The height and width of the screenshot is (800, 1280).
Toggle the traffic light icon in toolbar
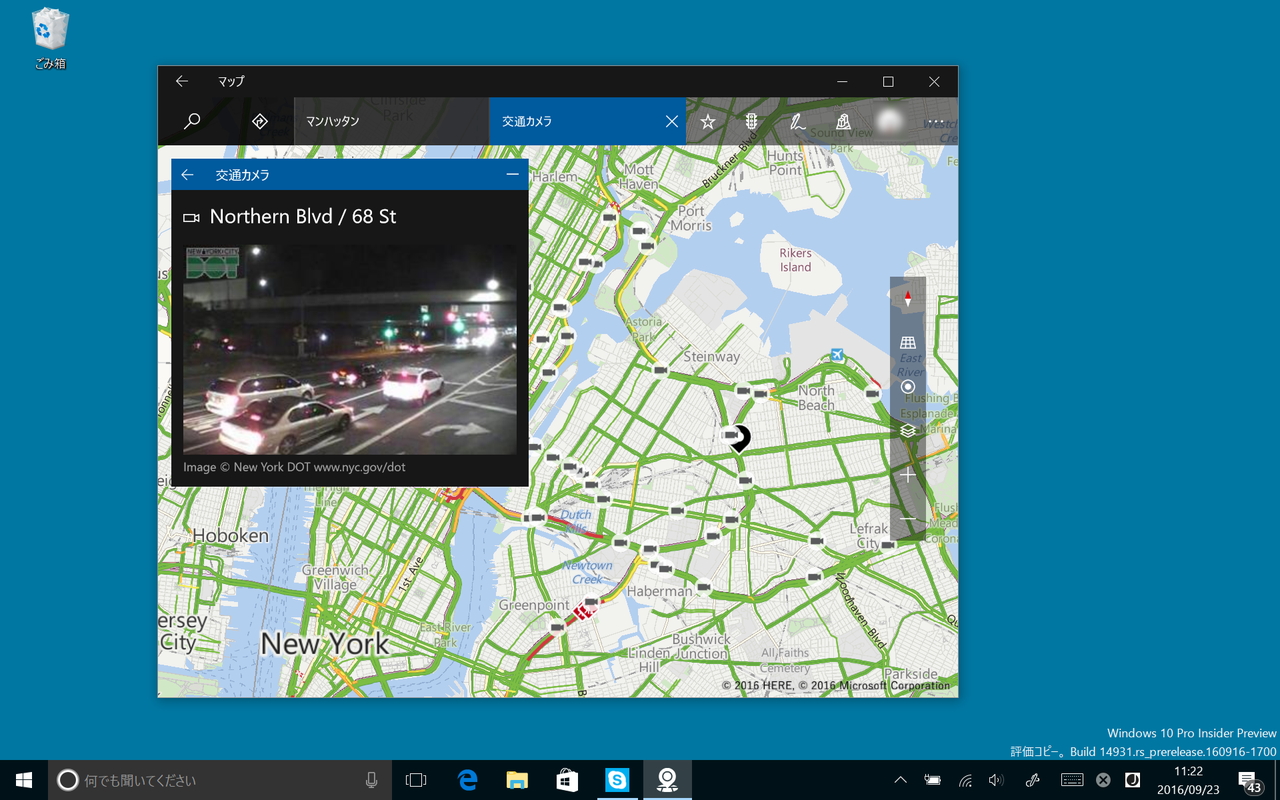click(x=752, y=121)
